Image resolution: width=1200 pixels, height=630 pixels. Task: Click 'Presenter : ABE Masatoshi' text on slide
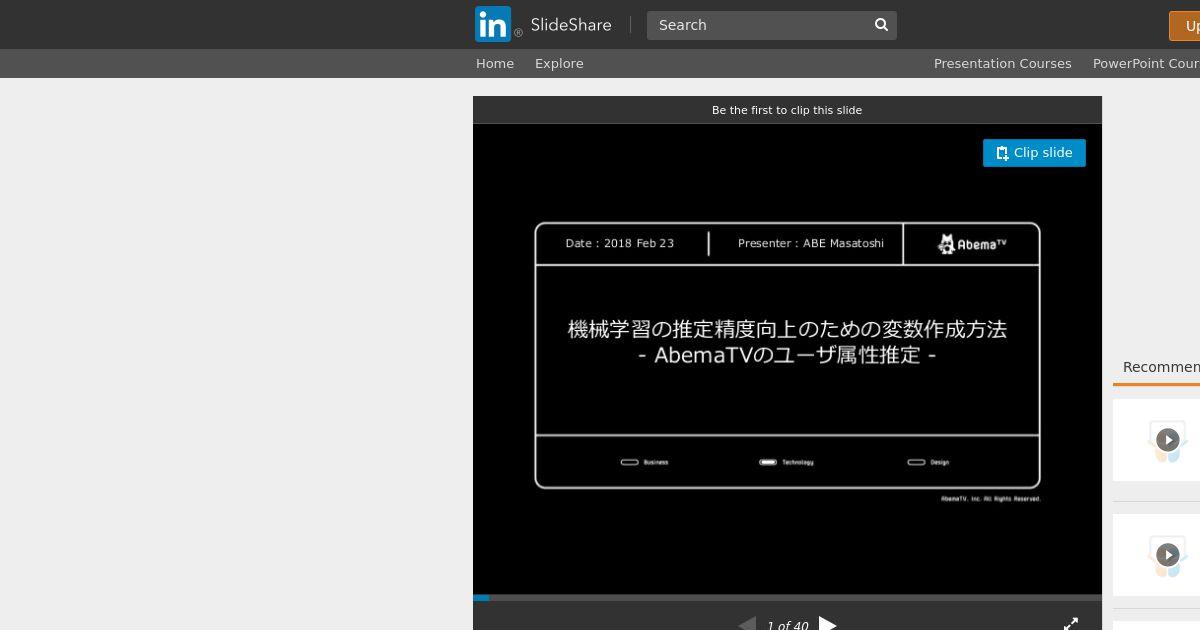(x=811, y=243)
